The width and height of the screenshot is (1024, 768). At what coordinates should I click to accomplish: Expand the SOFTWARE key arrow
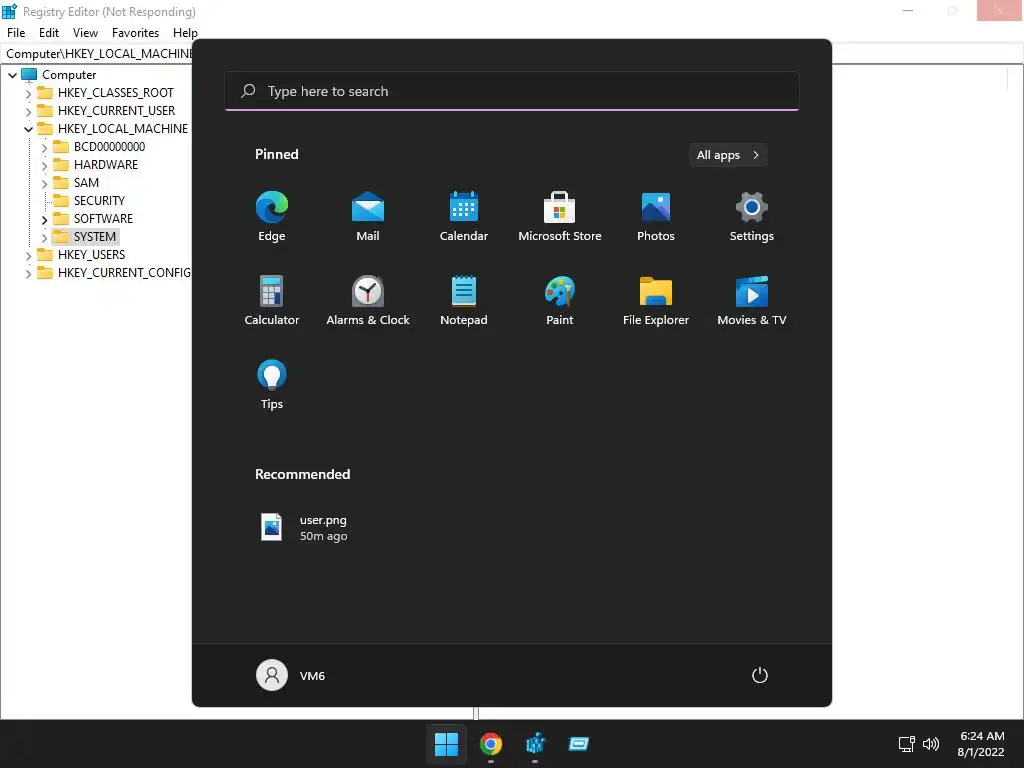44,219
